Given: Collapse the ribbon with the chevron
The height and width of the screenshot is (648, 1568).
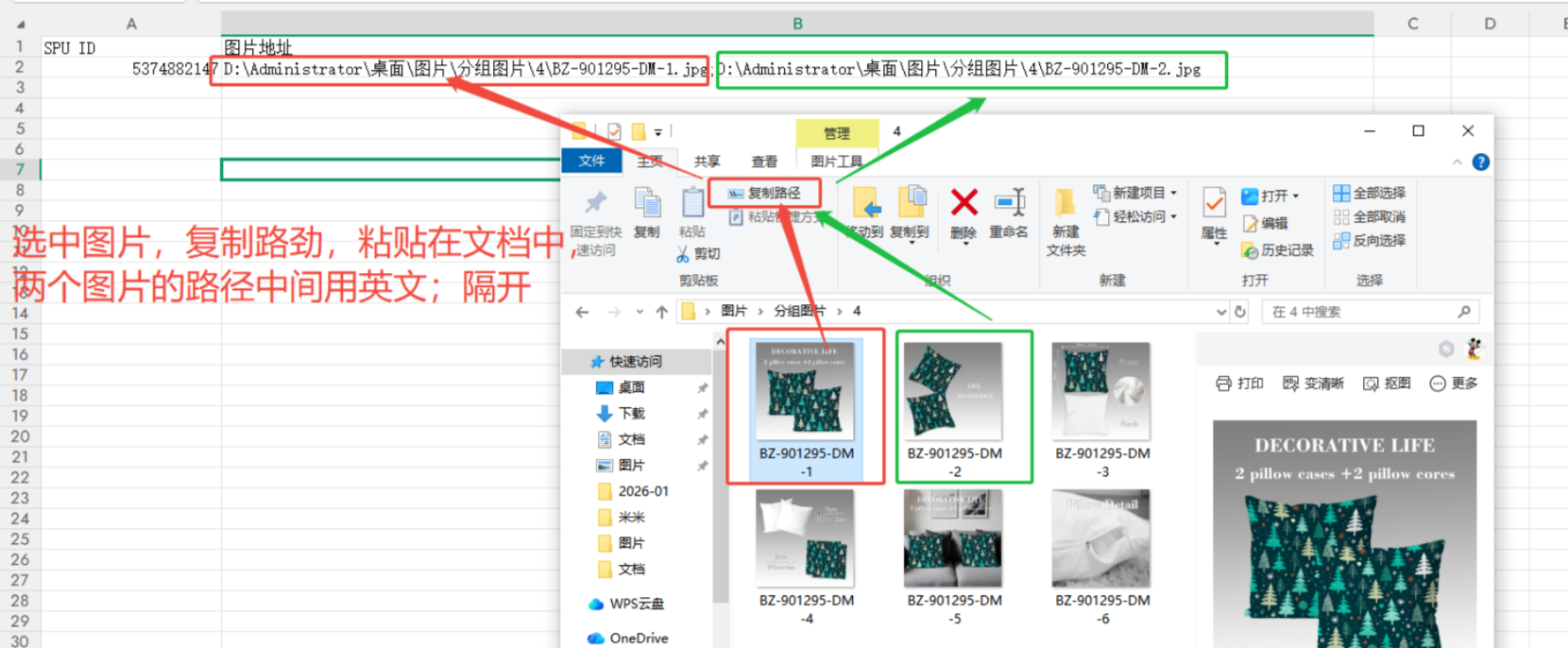Looking at the screenshot, I should point(1457,162).
